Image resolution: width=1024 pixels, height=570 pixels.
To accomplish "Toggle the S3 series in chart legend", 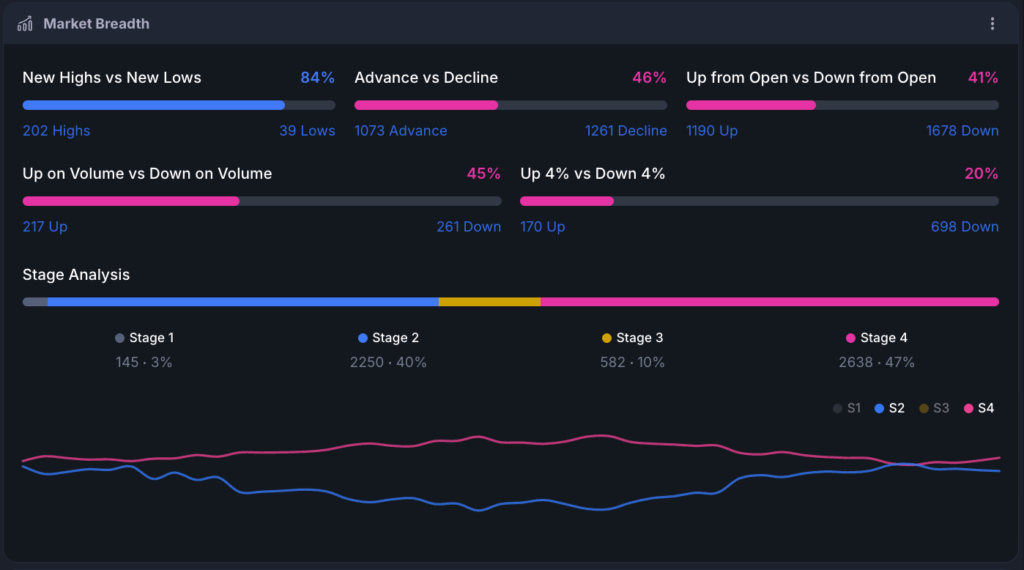I will [934, 408].
